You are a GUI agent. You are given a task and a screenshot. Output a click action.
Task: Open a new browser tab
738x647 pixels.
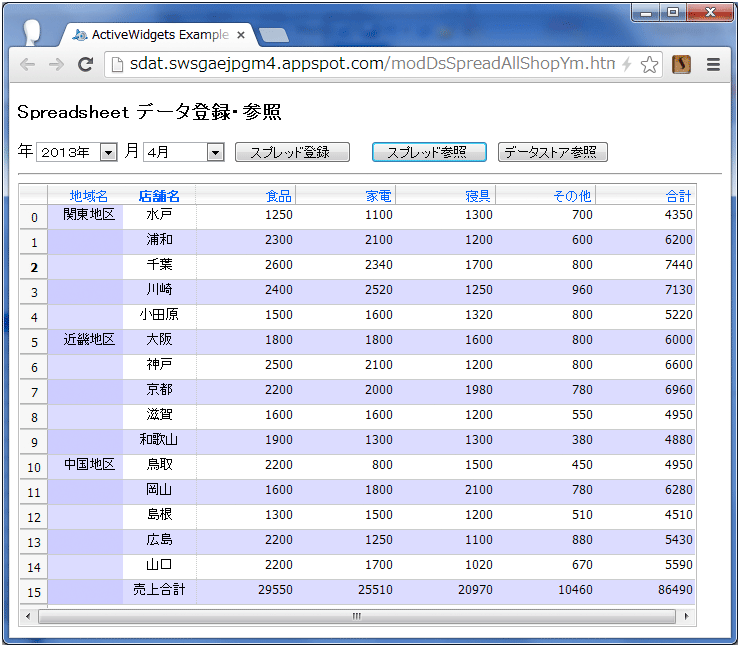[x=273, y=36]
